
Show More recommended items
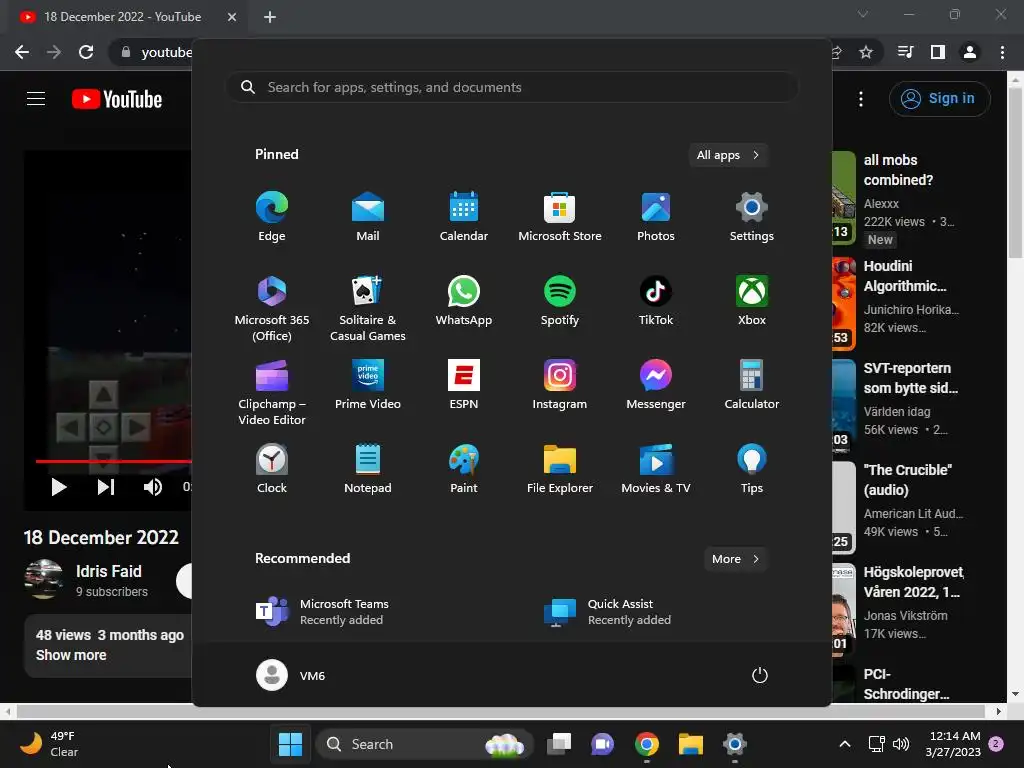click(736, 558)
